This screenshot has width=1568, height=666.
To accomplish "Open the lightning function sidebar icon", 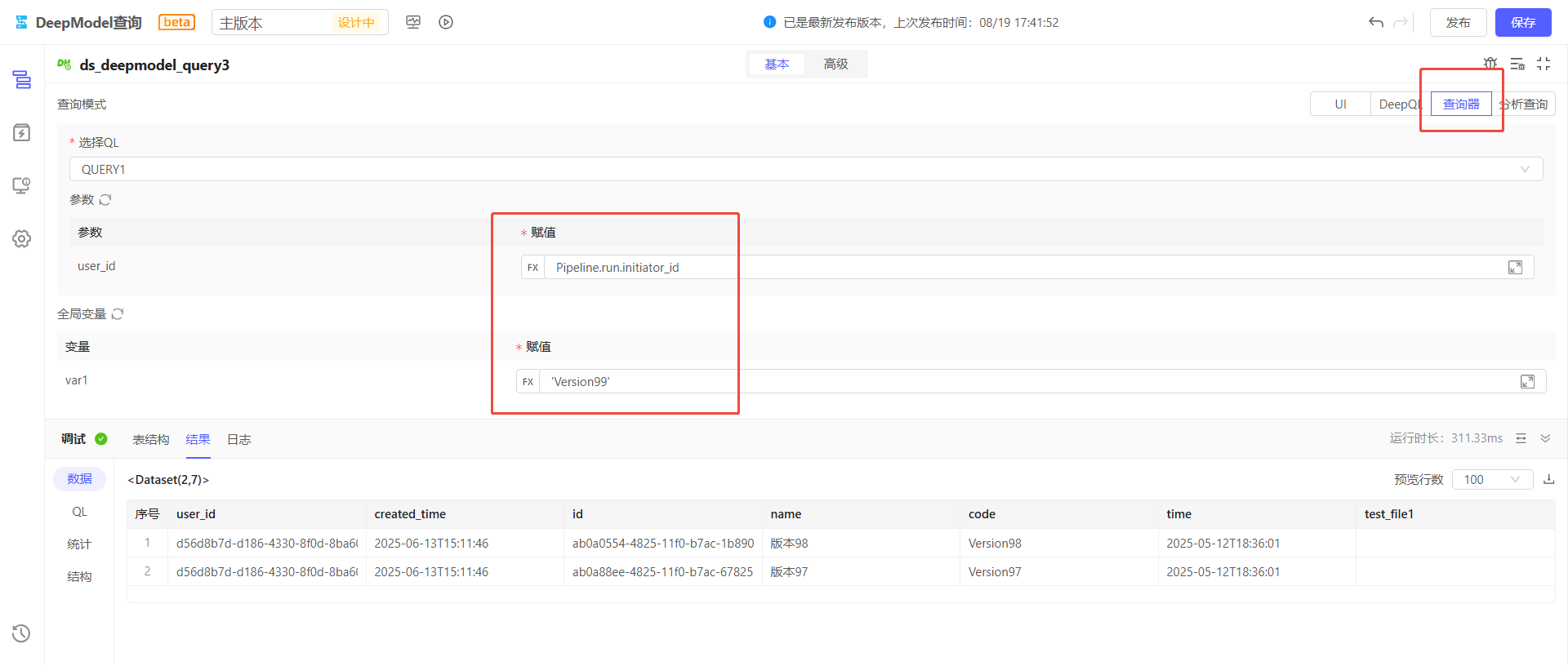I will pos(22,132).
